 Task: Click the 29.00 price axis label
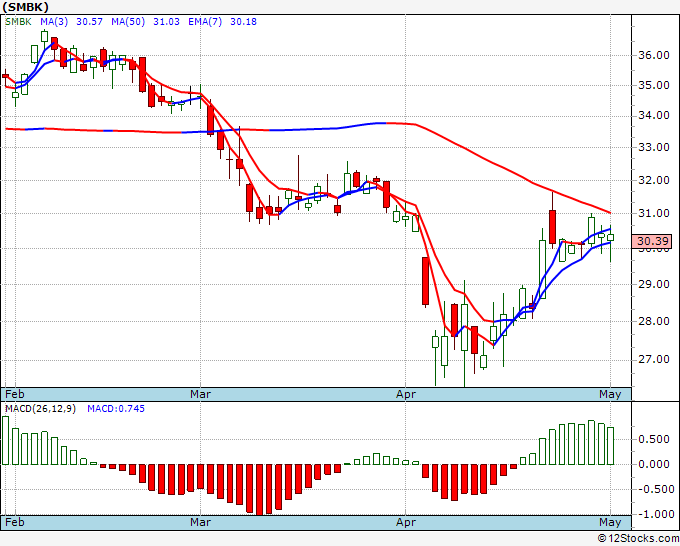[654, 284]
